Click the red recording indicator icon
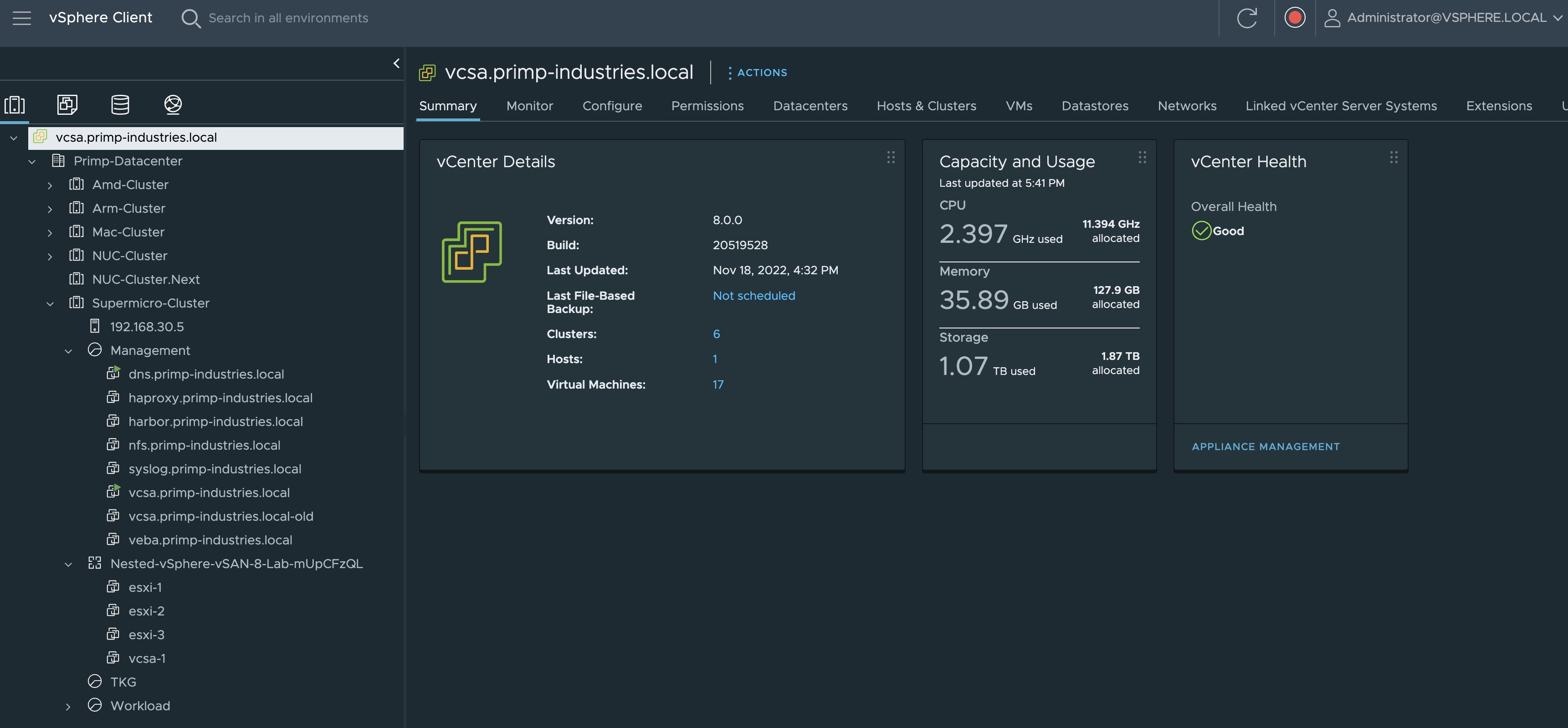 click(1295, 18)
